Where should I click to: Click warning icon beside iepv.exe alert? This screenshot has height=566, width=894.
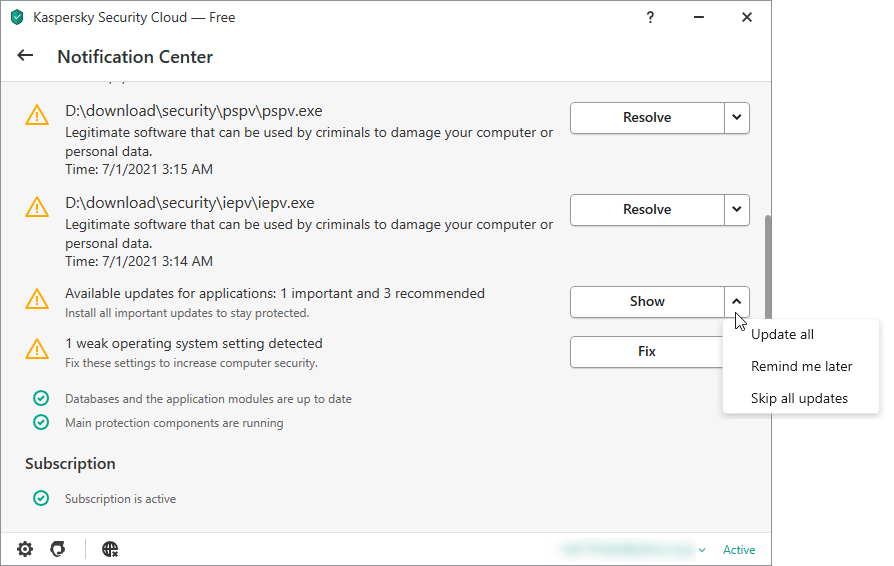[37, 206]
